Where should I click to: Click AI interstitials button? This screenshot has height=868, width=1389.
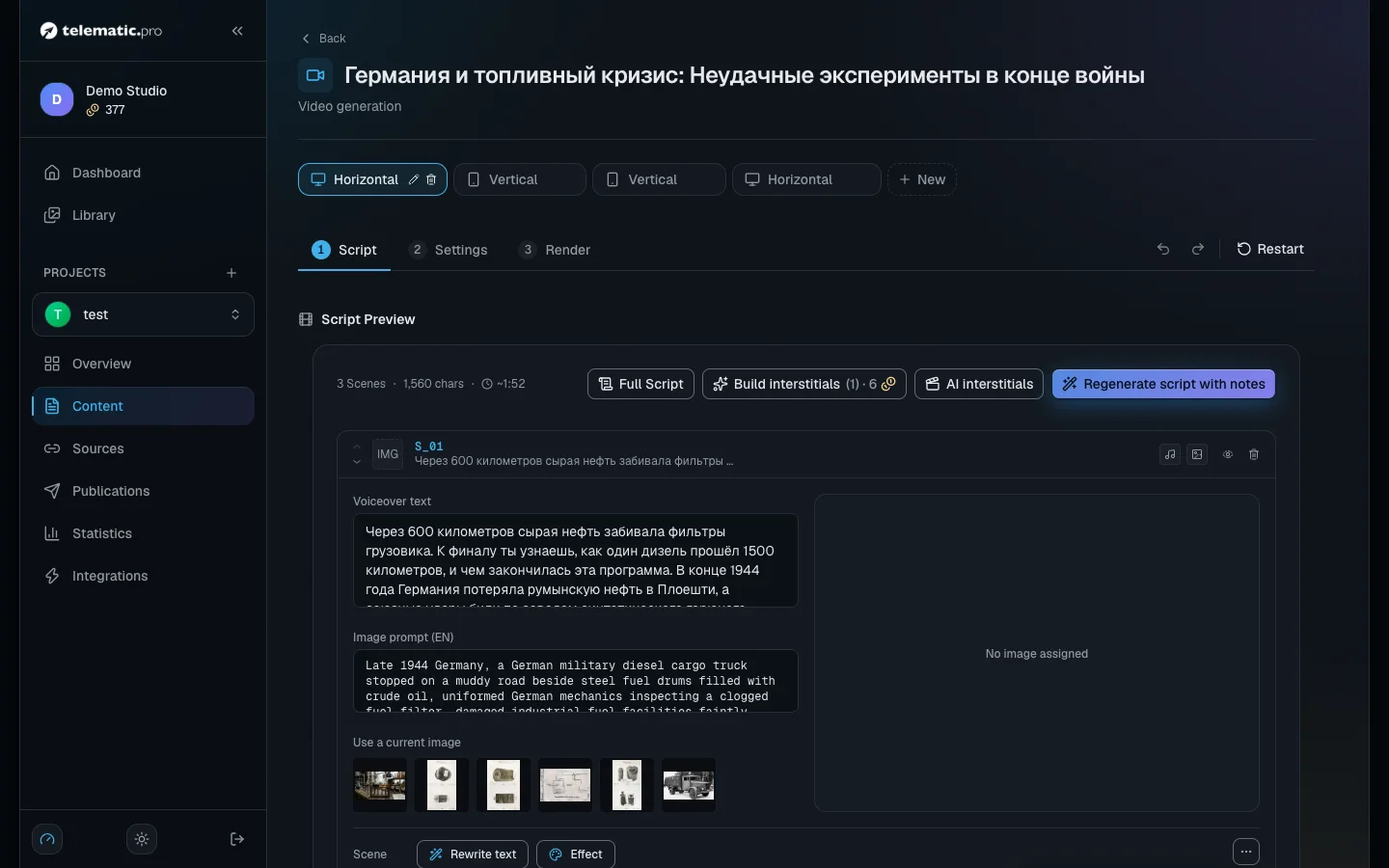pos(979,384)
